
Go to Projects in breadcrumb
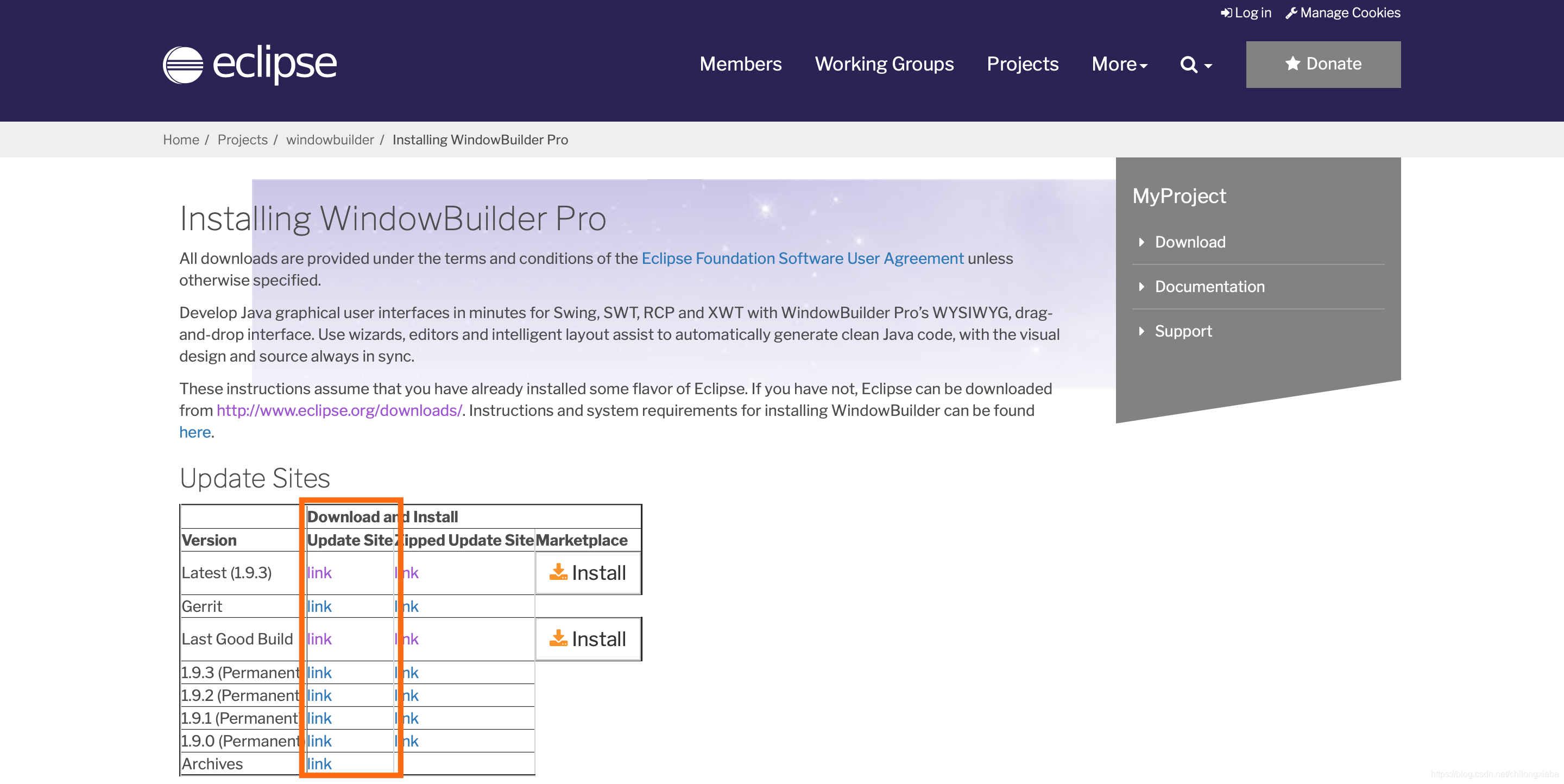[242, 140]
